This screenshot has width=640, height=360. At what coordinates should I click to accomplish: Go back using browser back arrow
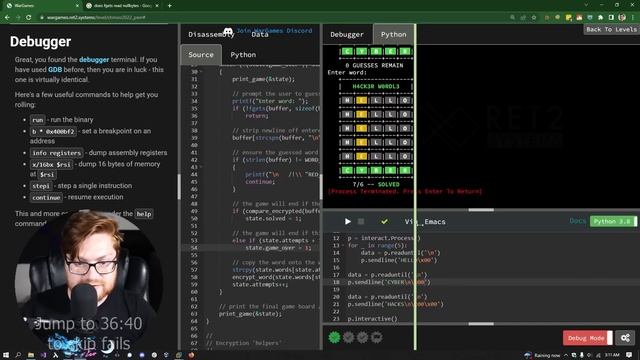pyautogui.click(x=7, y=18)
